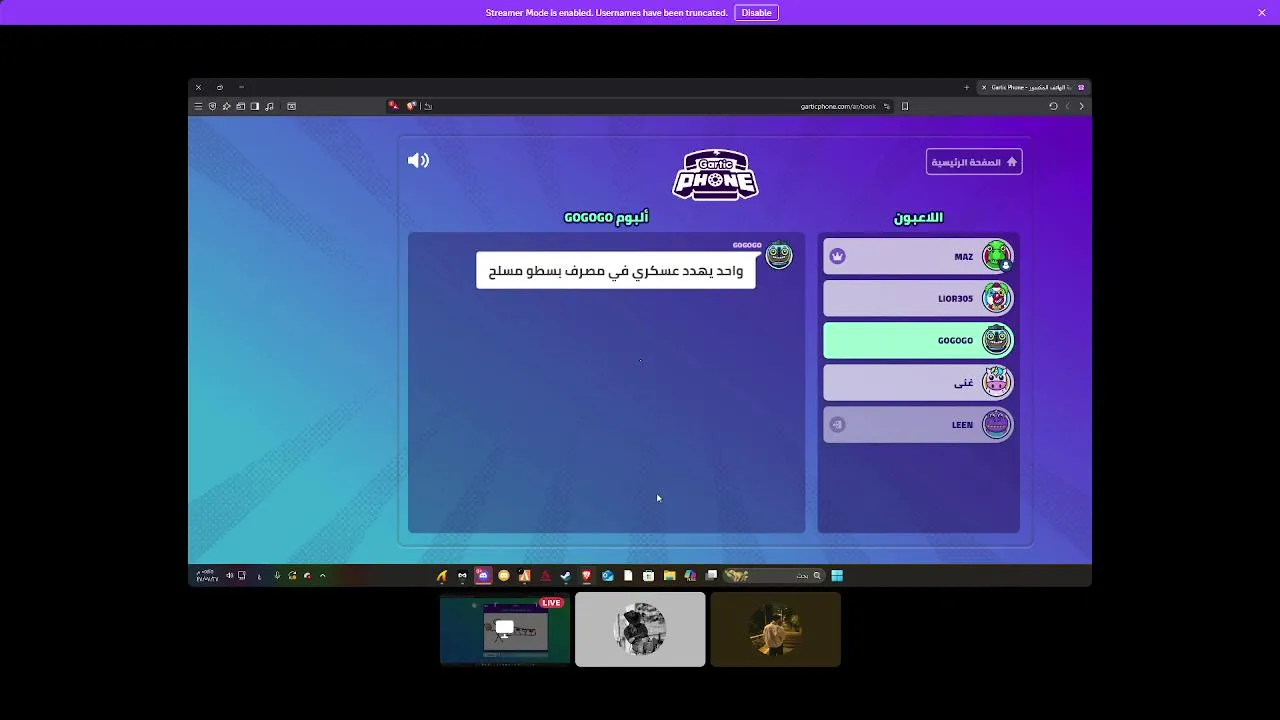Click taskbar volume speaker icon
1280x720 pixels.
[x=229, y=575]
